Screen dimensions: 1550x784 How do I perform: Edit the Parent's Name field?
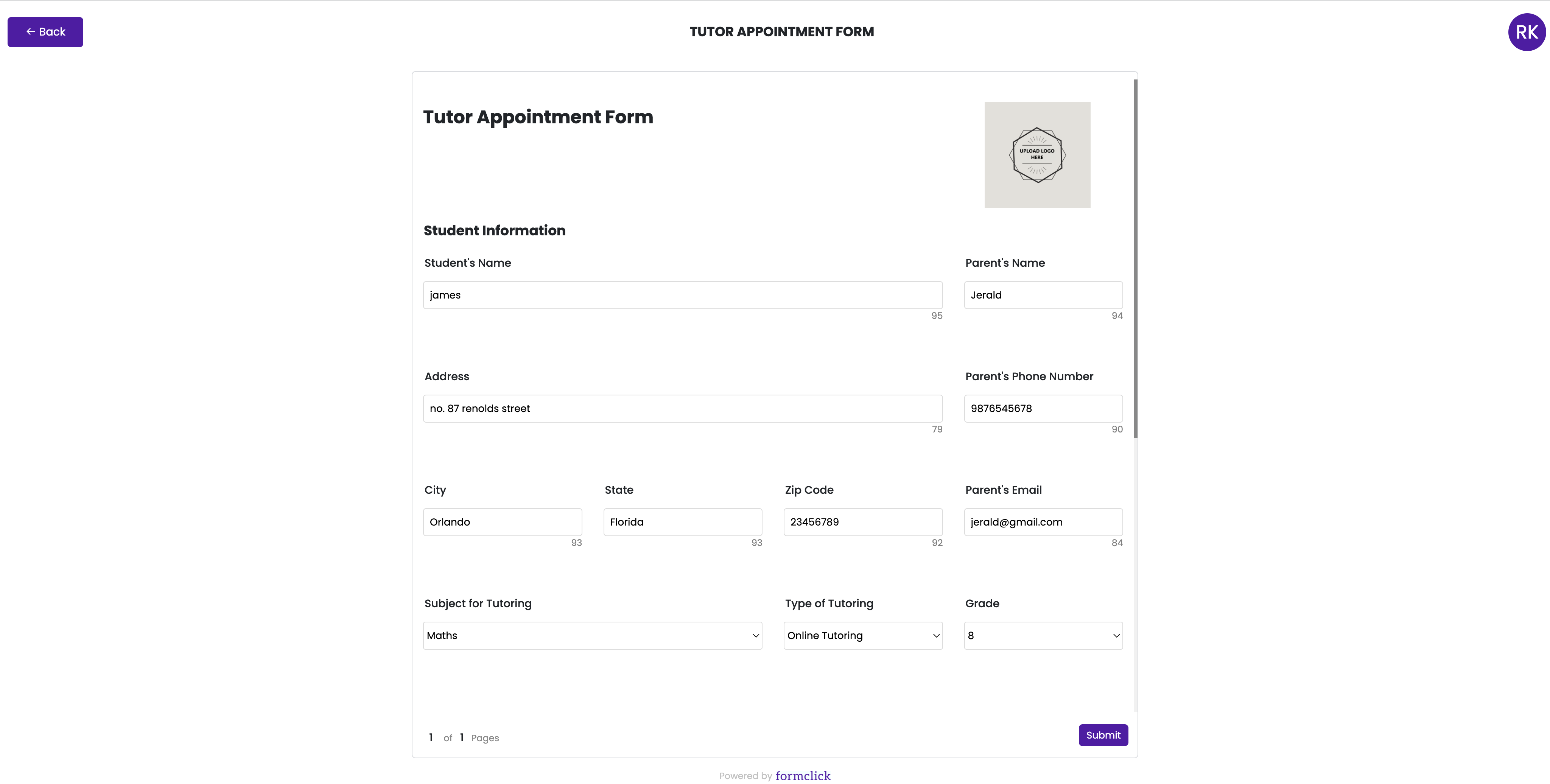[x=1043, y=295]
